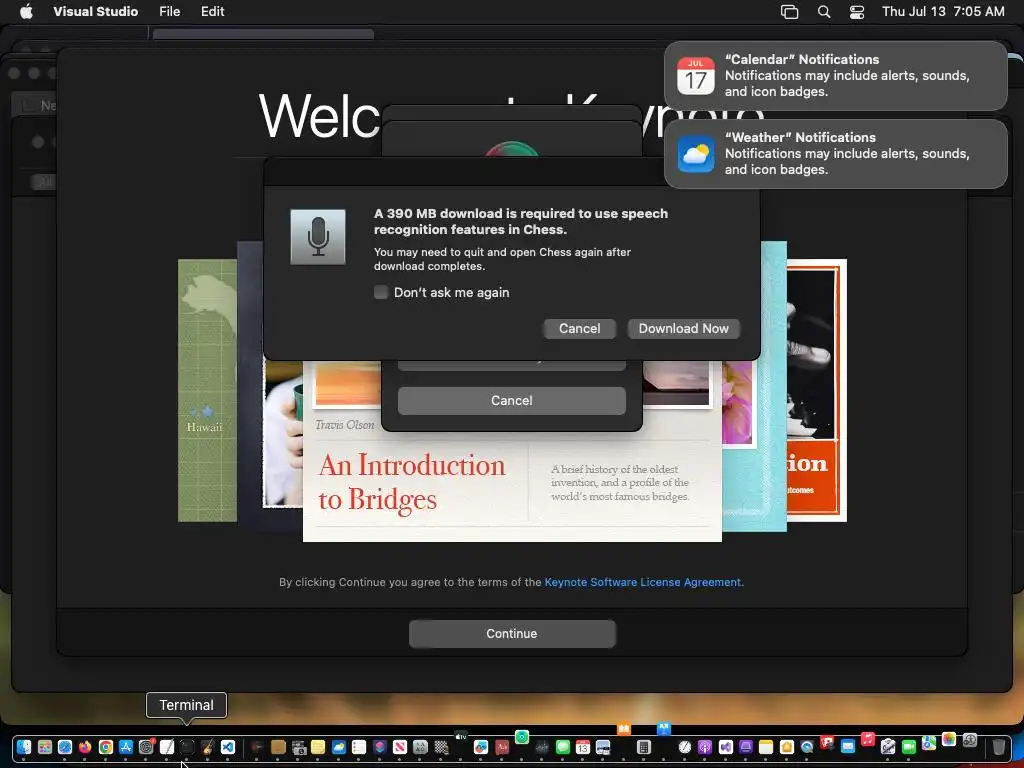Open Launchpad from the Dock

(x=44, y=747)
